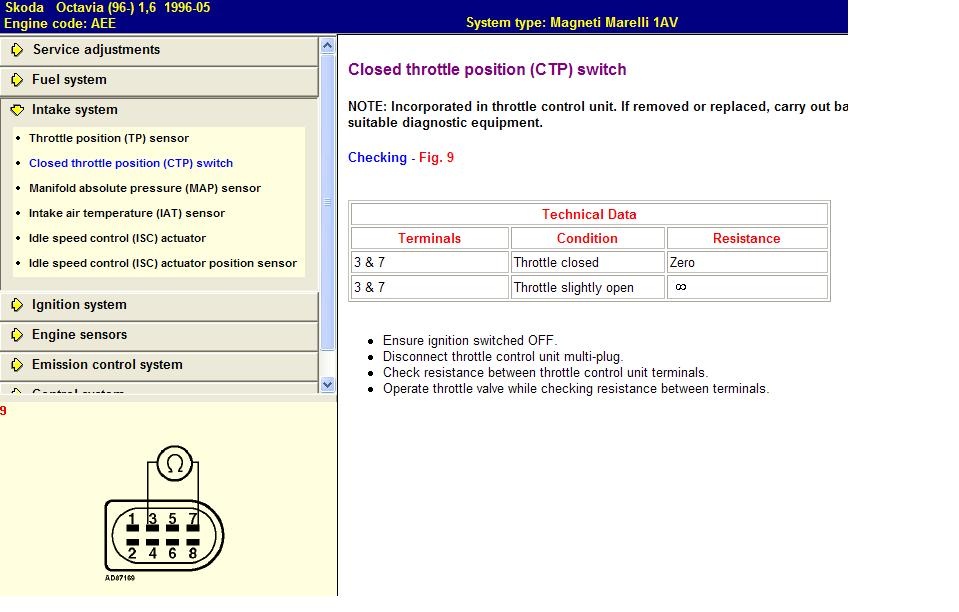
Task: Open Idle speed control (ISC) actuator
Action: 117,238
